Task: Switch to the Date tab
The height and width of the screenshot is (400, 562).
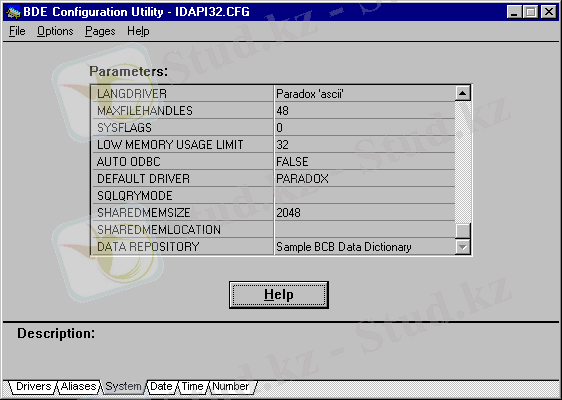Action: [161, 387]
